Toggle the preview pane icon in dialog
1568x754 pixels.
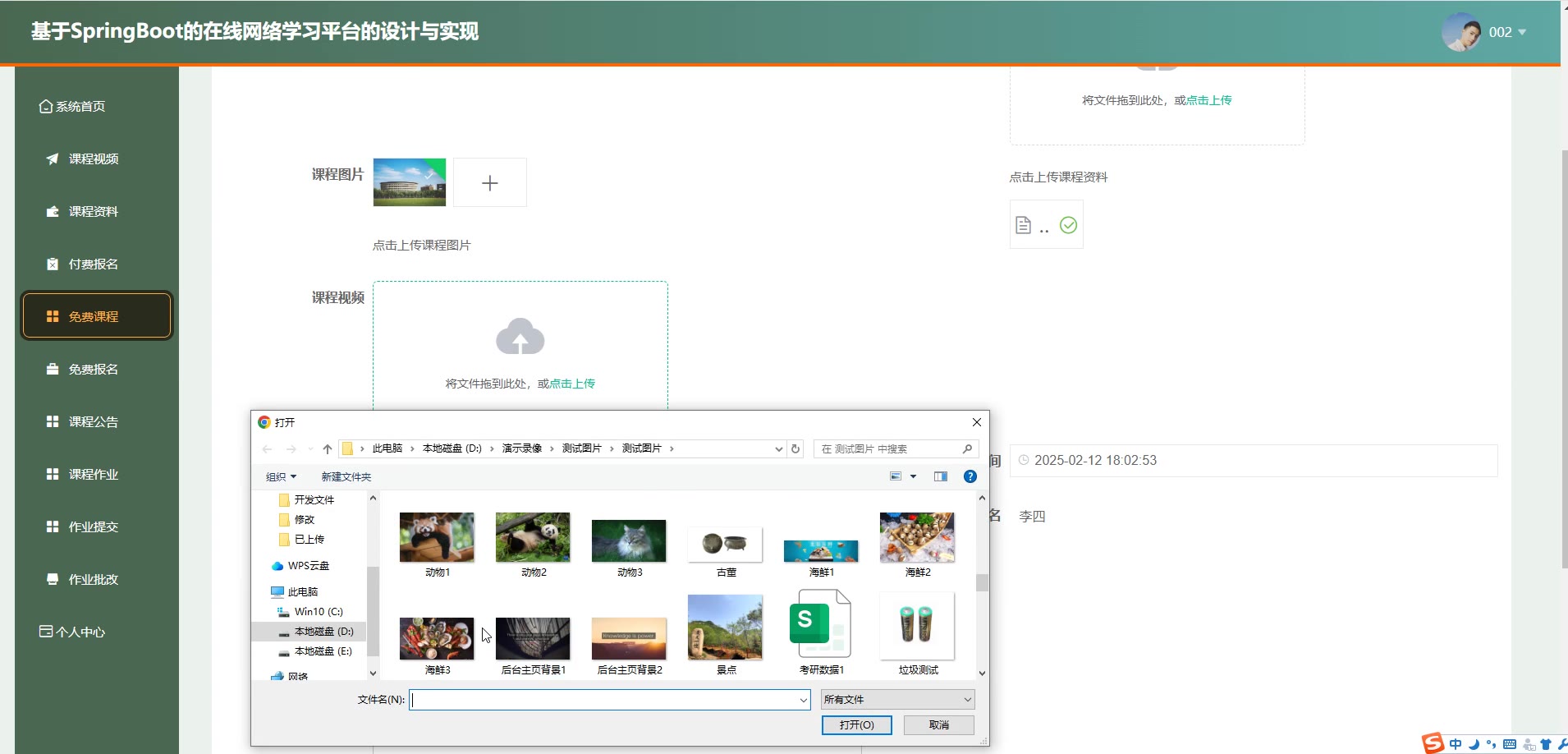[x=941, y=476]
